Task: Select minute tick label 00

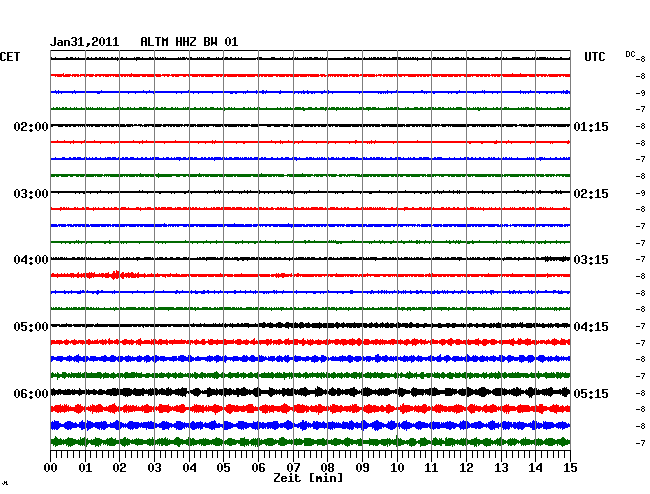Action: click(x=51, y=467)
